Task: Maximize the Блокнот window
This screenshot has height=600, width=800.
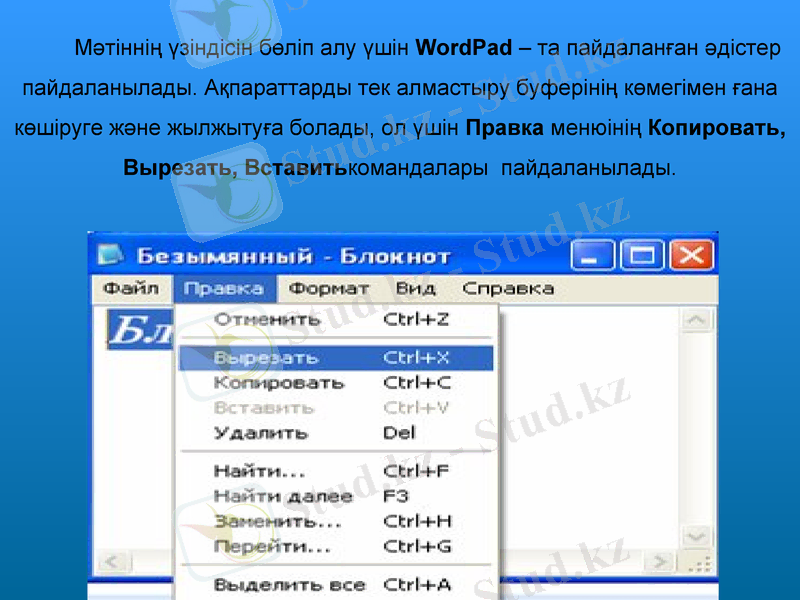Action: 640,255
